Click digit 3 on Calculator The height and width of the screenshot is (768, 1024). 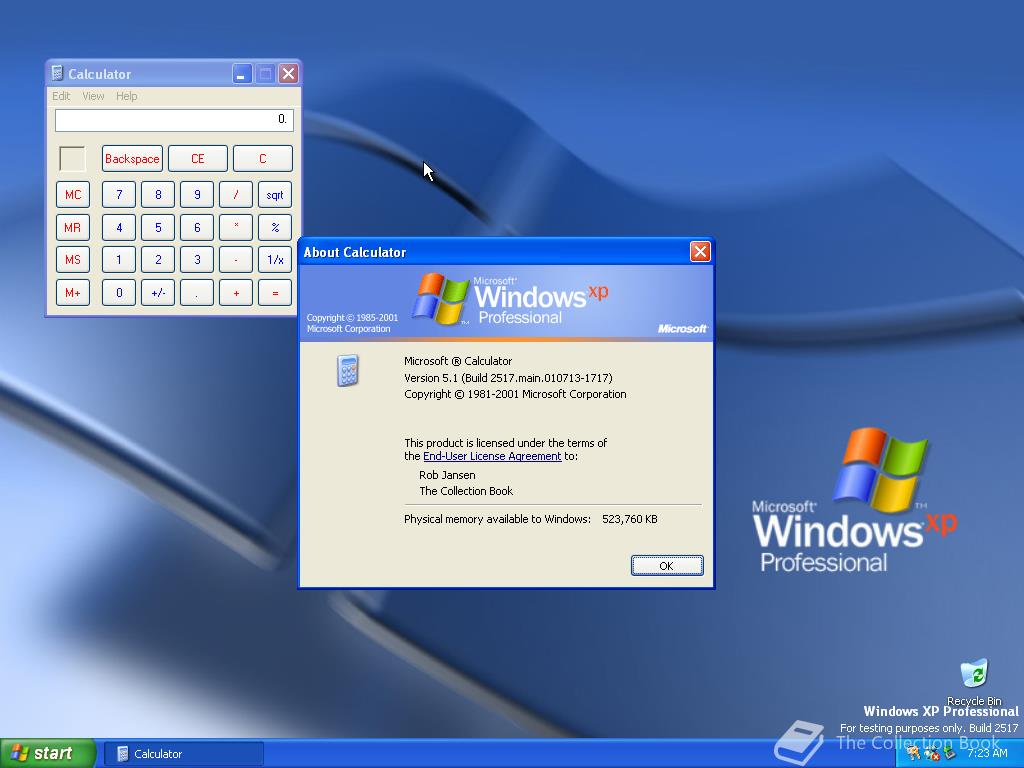[197, 260]
